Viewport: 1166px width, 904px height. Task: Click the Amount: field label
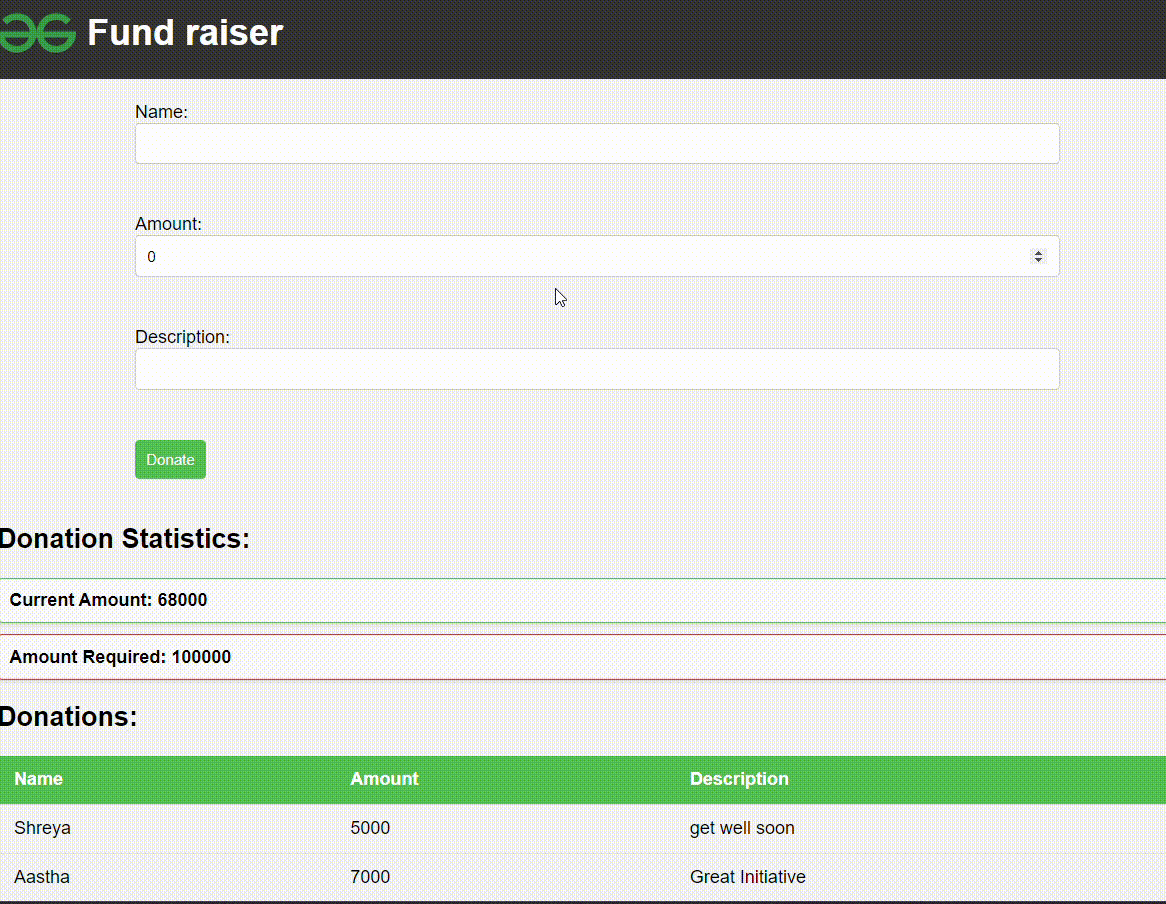click(168, 224)
